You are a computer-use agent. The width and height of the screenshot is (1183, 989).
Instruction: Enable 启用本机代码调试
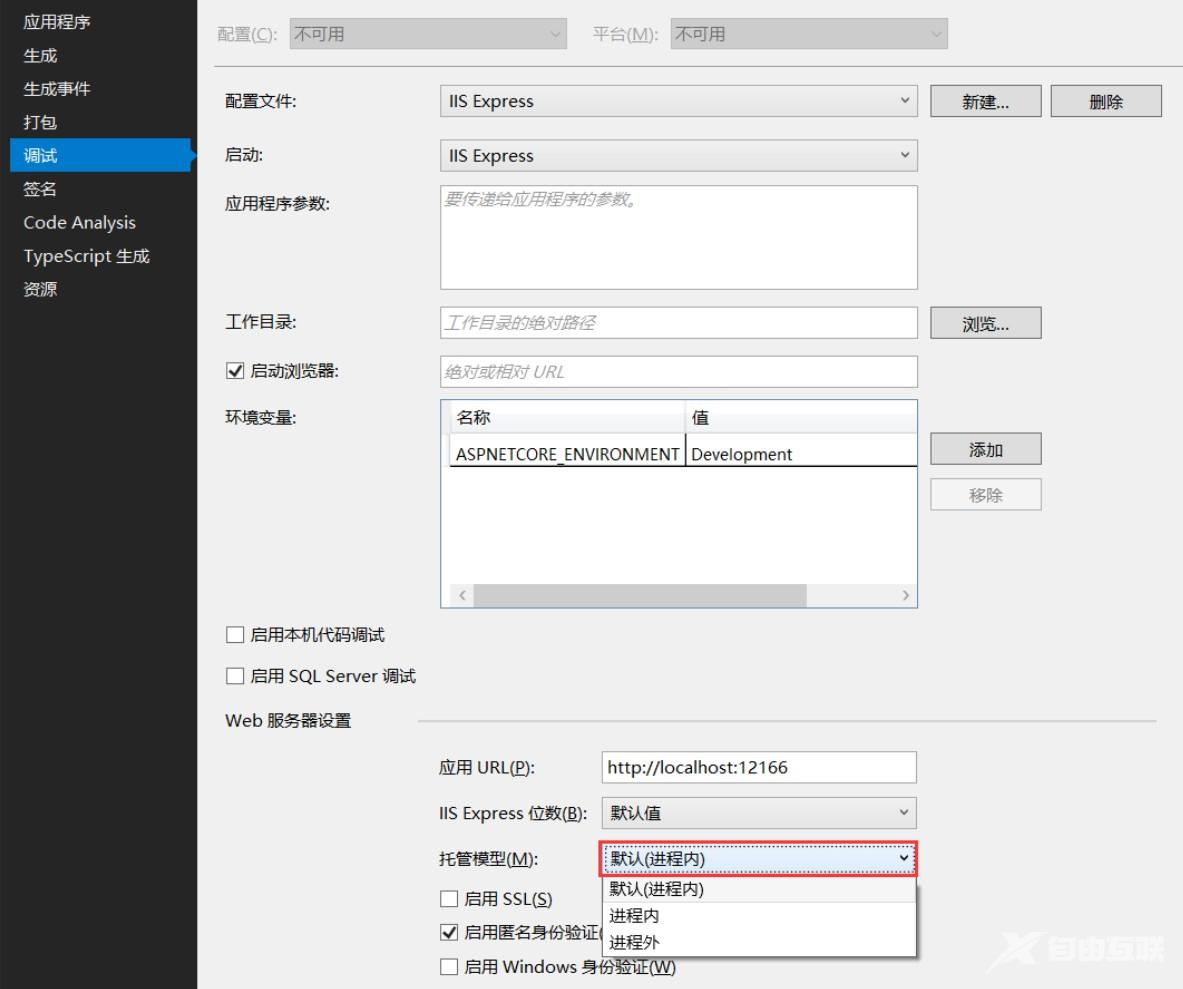coord(235,633)
